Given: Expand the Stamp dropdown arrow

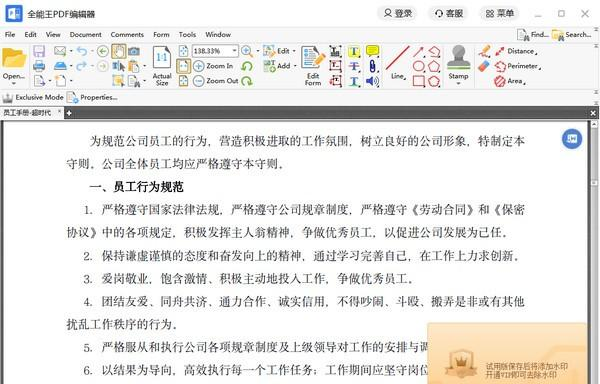Looking at the screenshot, I should (x=458, y=83).
